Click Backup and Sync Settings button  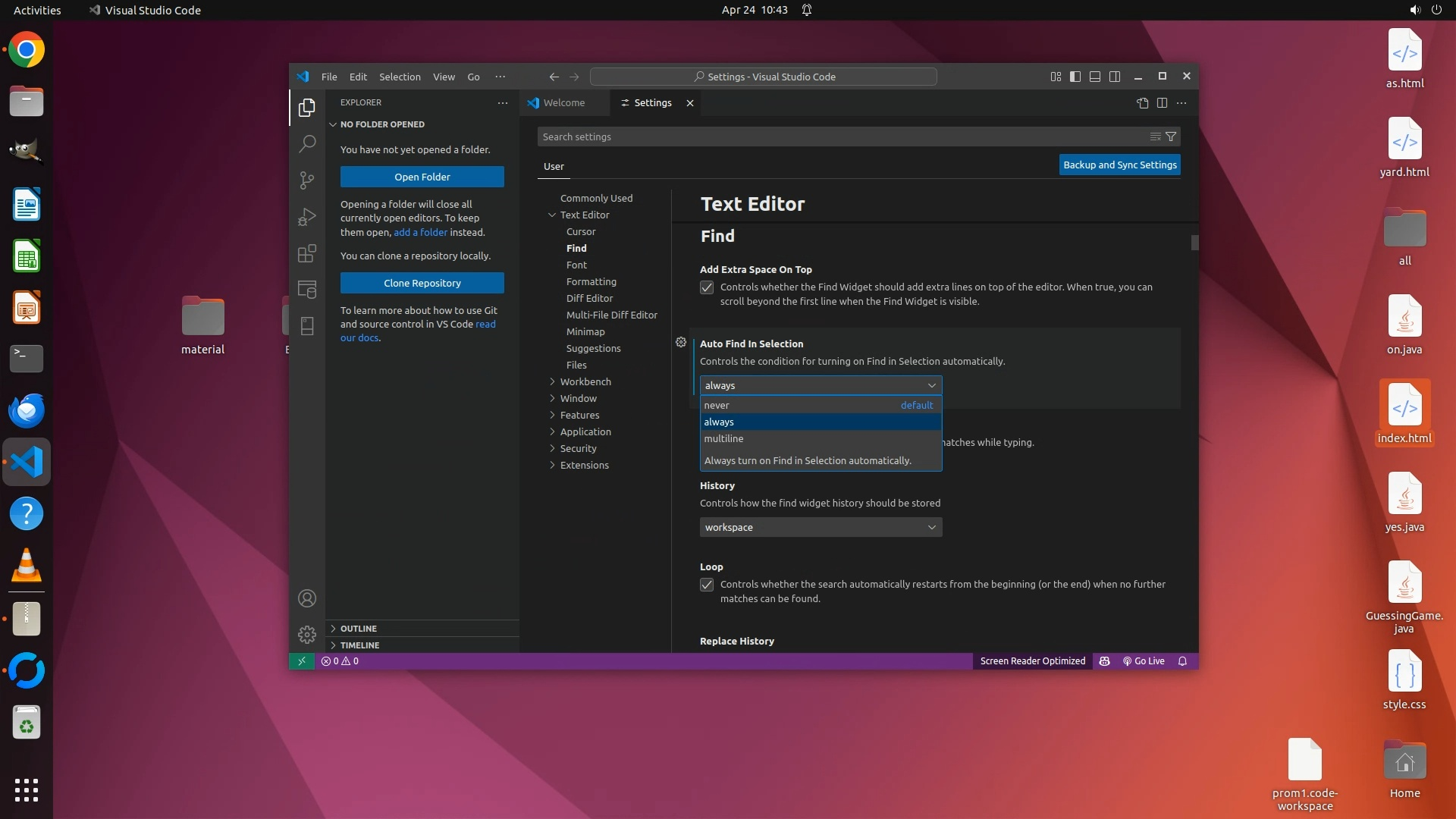click(x=1119, y=165)
